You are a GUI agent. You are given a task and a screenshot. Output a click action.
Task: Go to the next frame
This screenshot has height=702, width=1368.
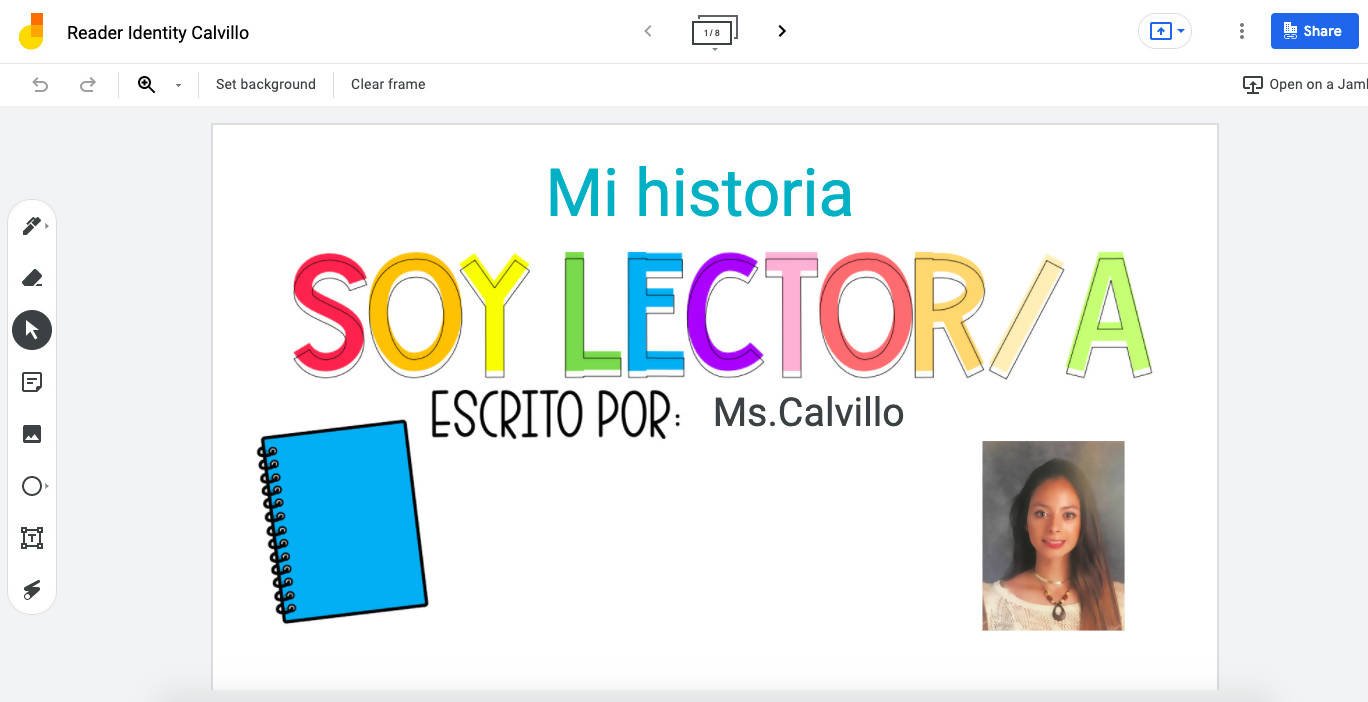click(x=782, y=32)
